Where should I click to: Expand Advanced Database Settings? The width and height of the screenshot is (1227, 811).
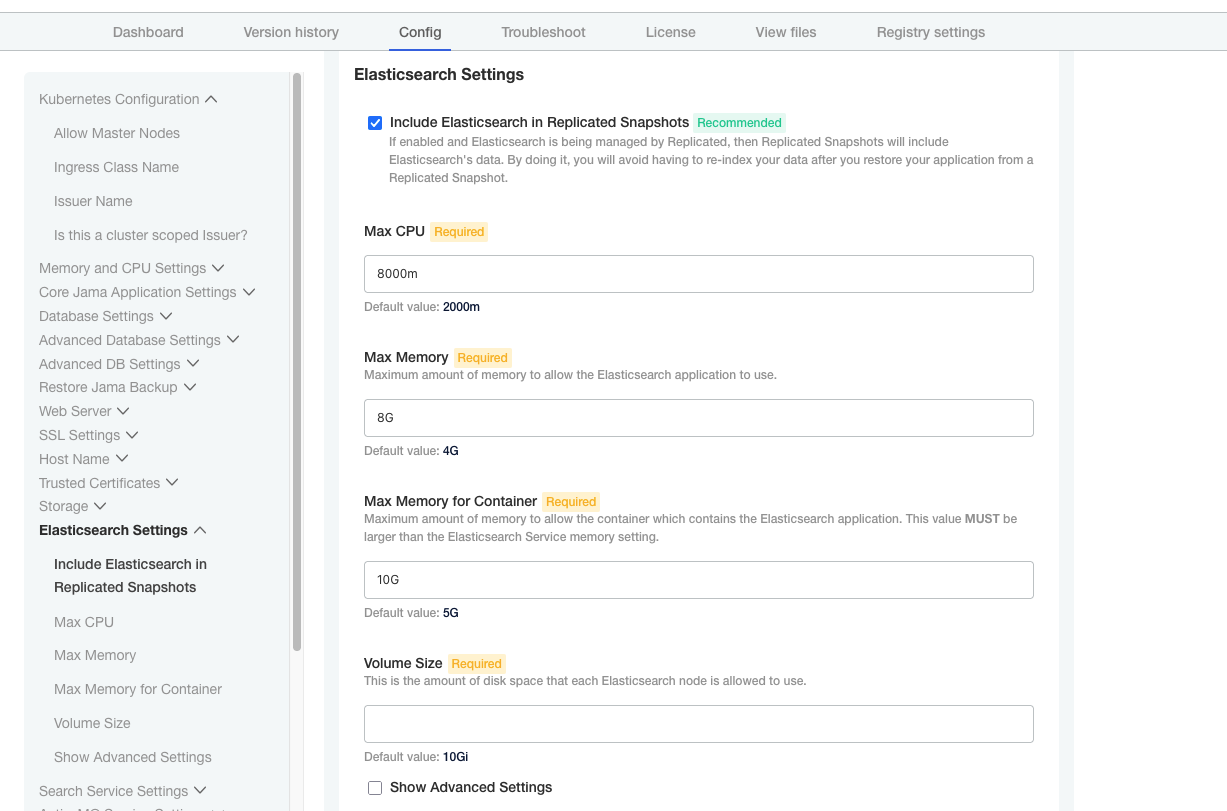tap(139, 340)
